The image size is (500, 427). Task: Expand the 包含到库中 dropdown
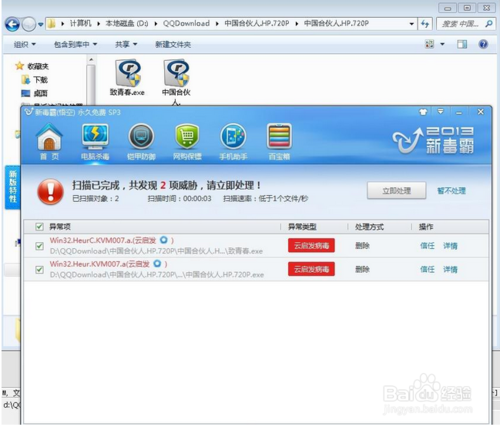[x=75, y=44]
